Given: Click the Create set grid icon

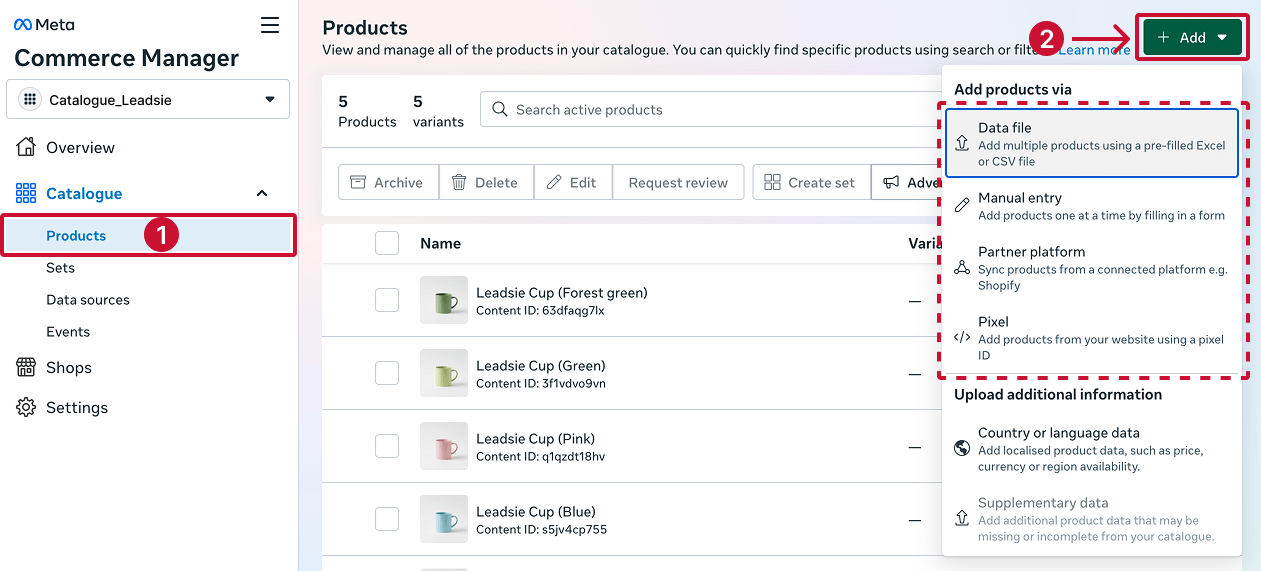Looking at the screenshot, I should coord(772,182).
